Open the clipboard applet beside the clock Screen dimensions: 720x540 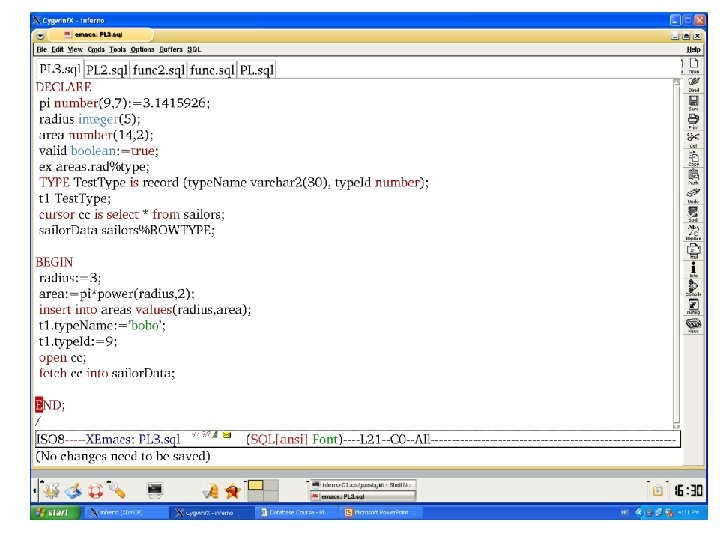point(658,490)
